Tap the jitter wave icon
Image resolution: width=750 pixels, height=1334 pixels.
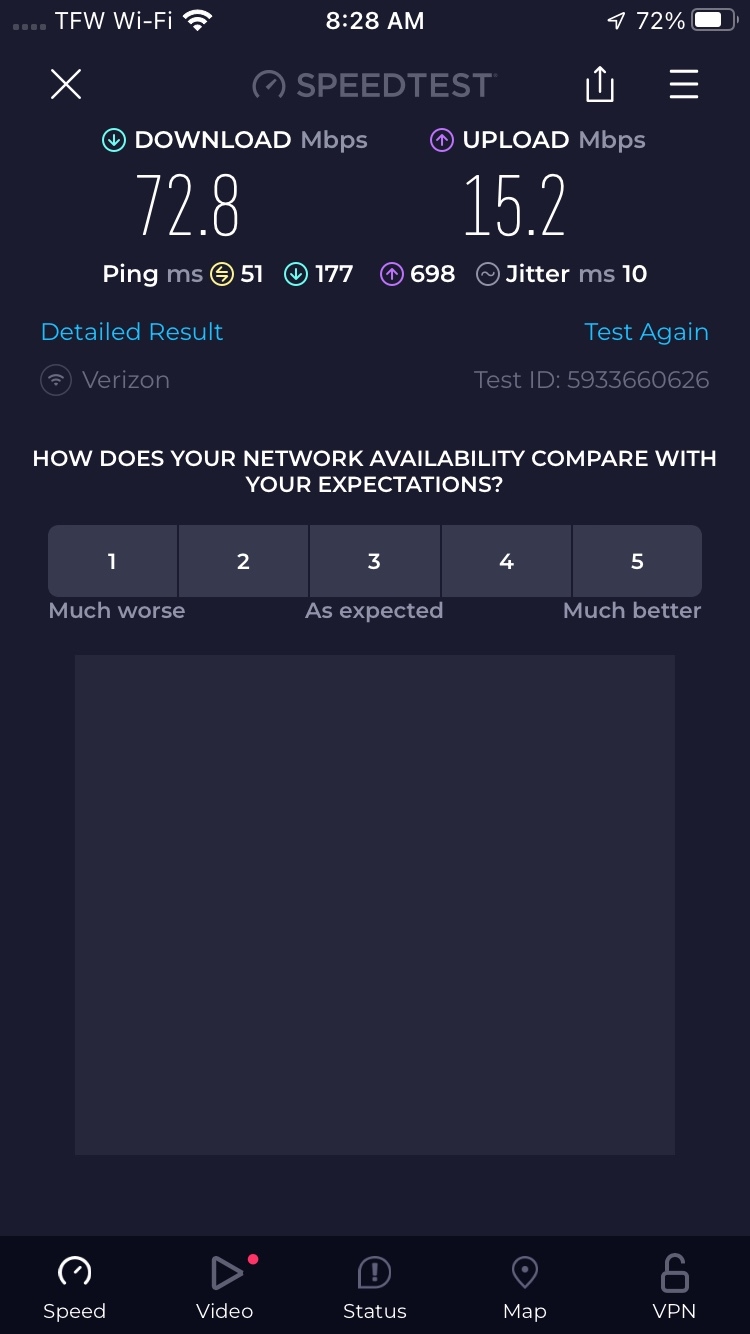[488, 274]
